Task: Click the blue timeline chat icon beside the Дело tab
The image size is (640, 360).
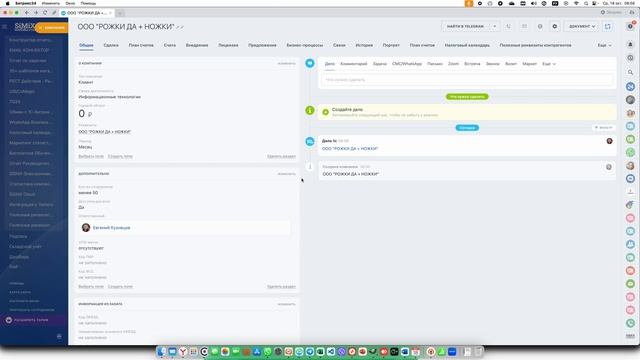Action: (x=310, y=63)
